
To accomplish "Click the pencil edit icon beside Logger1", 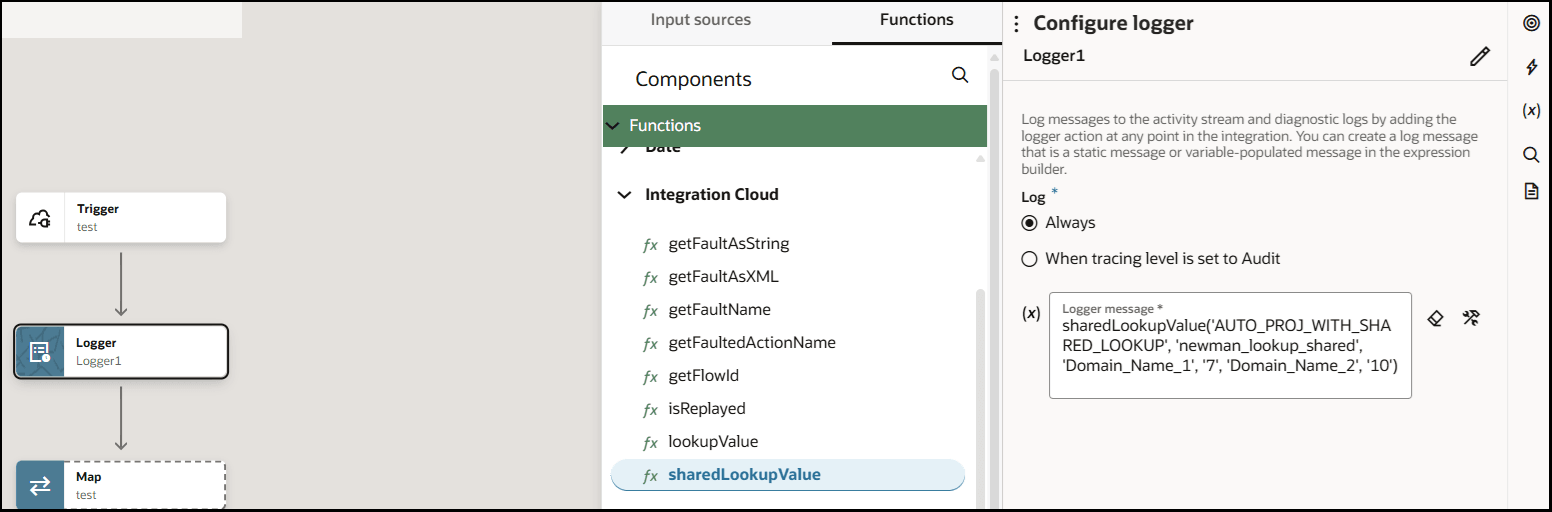I will tap(1480, 57).
